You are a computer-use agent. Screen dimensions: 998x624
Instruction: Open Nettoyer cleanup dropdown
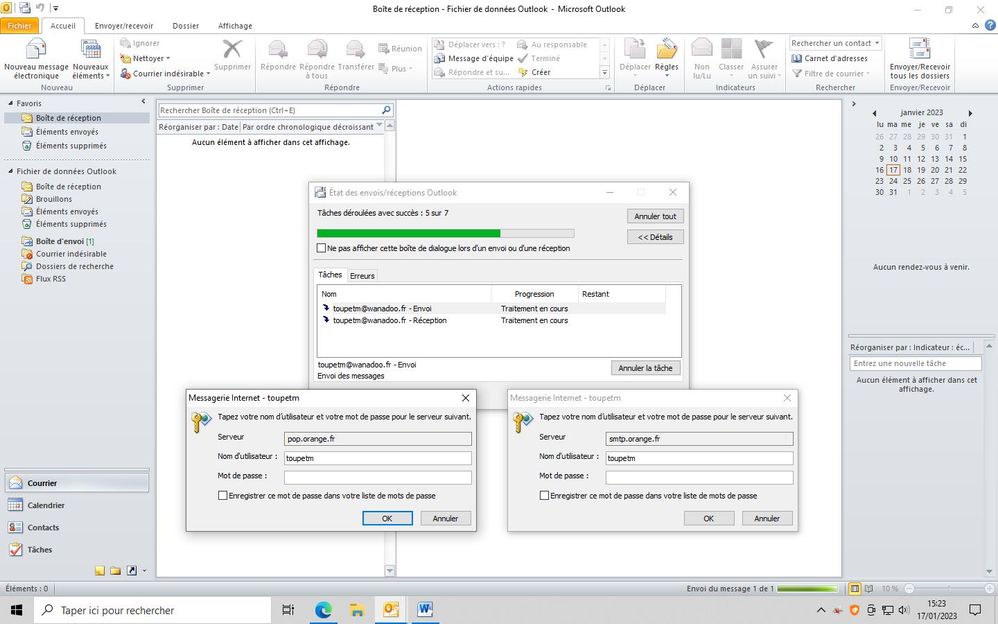coord(146,59)
